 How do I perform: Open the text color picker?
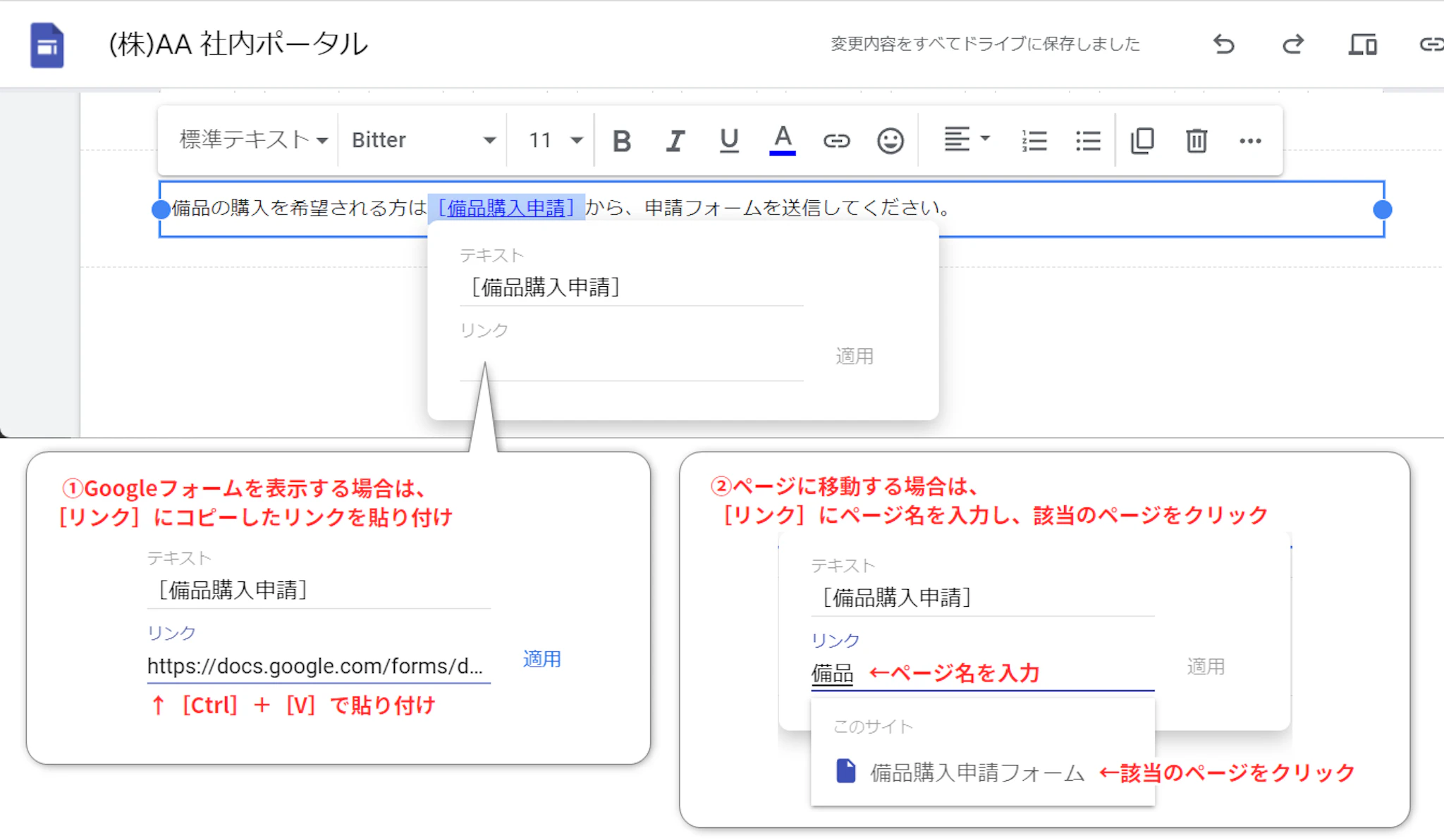[782, 141]
